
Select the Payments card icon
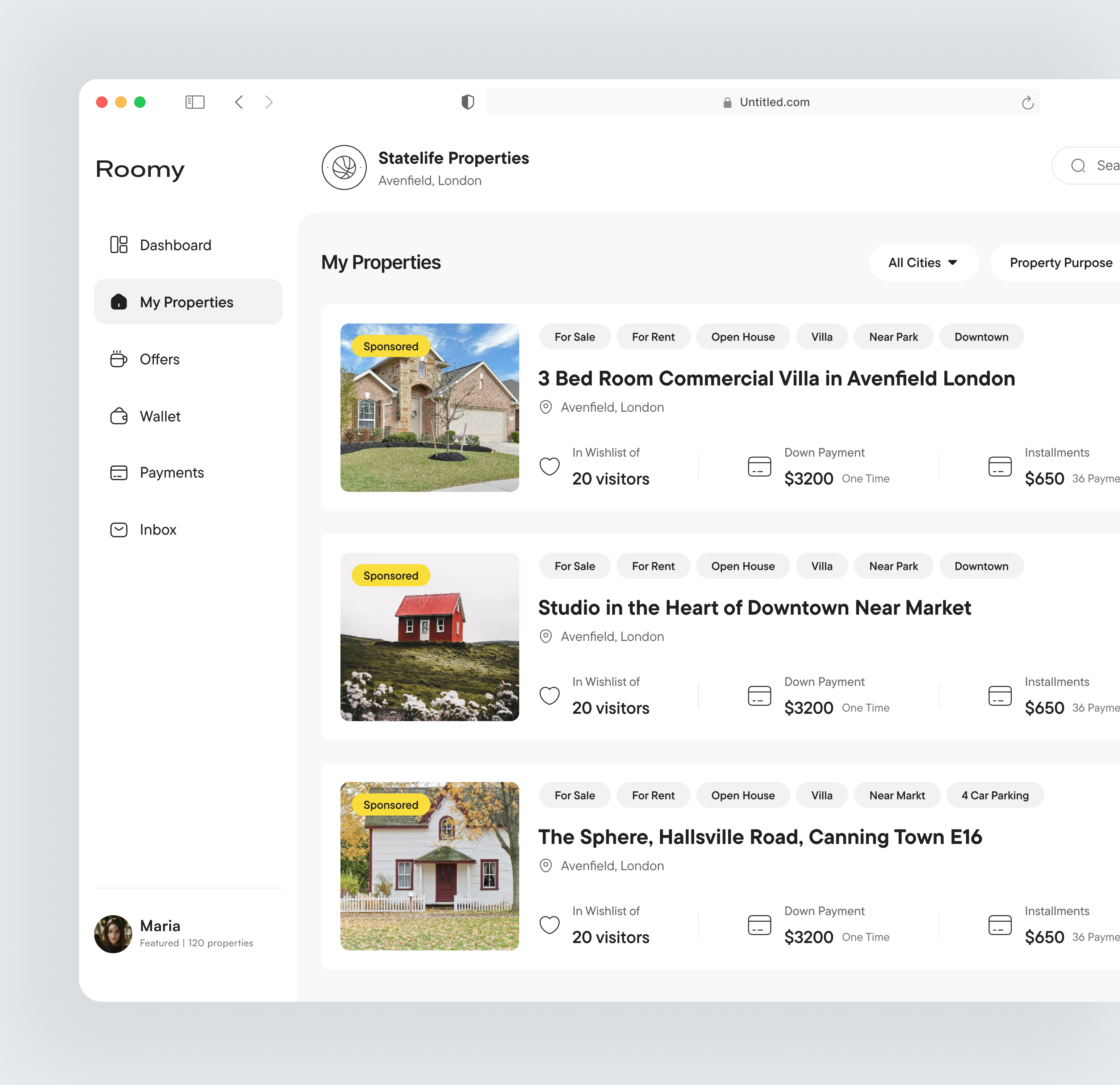[118, 472]
